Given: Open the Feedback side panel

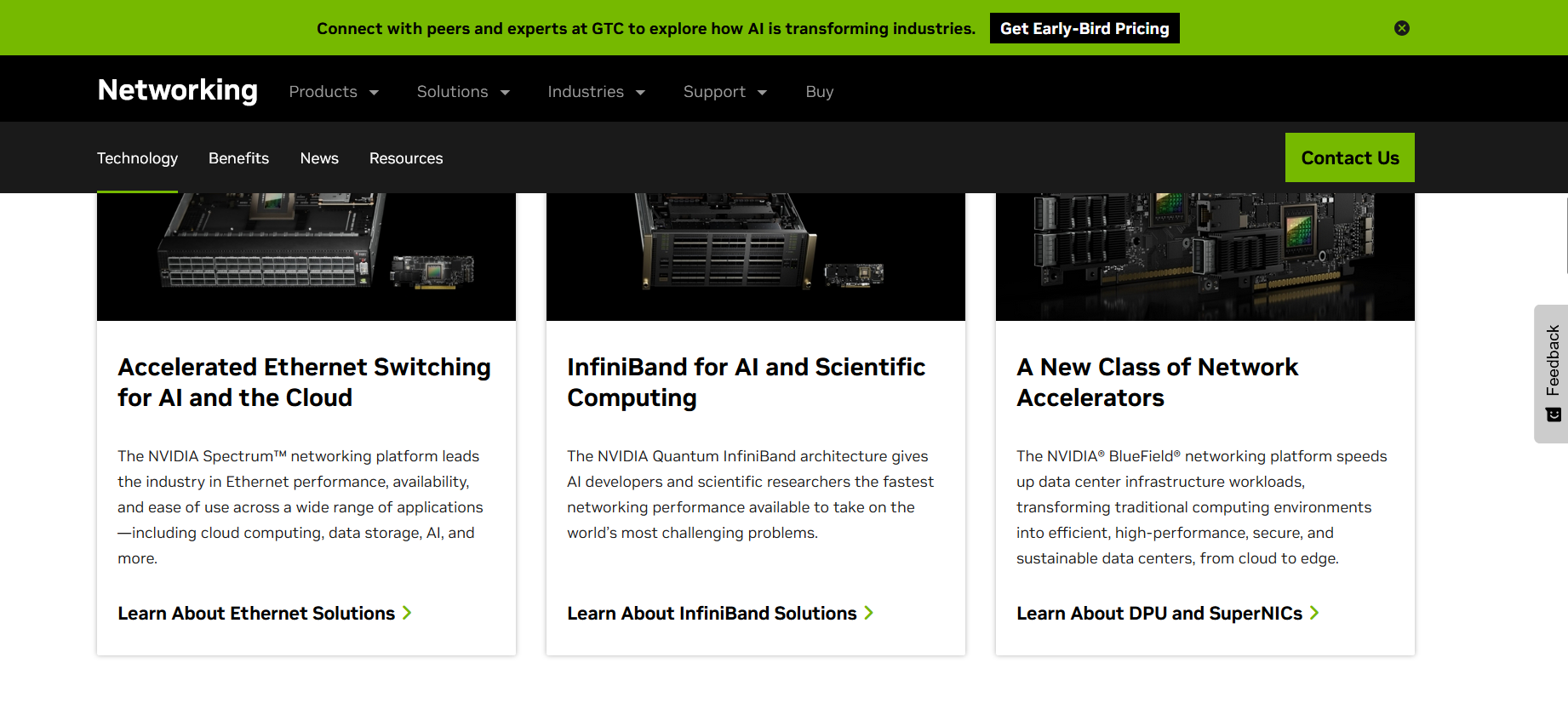Looking at the screenshot, I should 1551,374.
